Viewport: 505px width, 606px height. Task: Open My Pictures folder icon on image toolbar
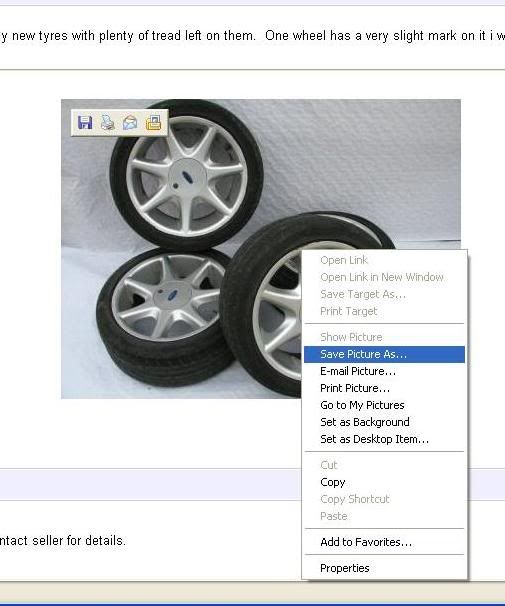(153, 123)
